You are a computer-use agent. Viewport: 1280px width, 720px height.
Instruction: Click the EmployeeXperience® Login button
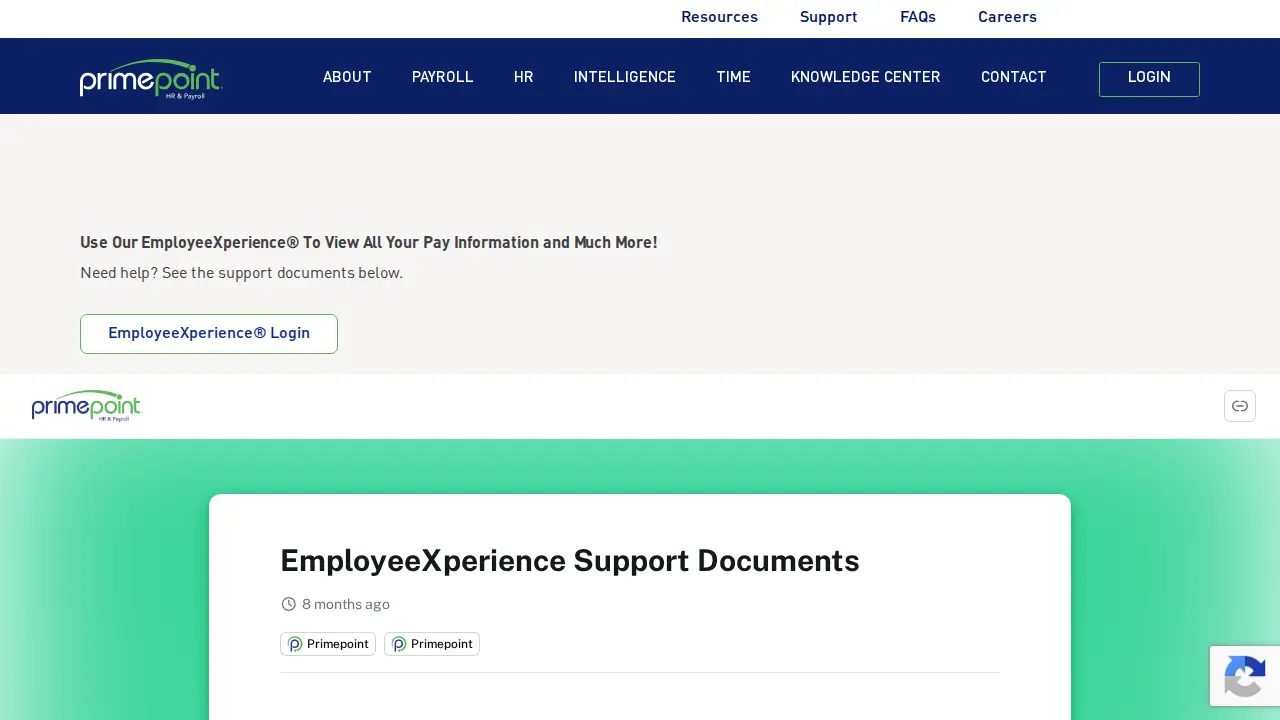[209, 334]
